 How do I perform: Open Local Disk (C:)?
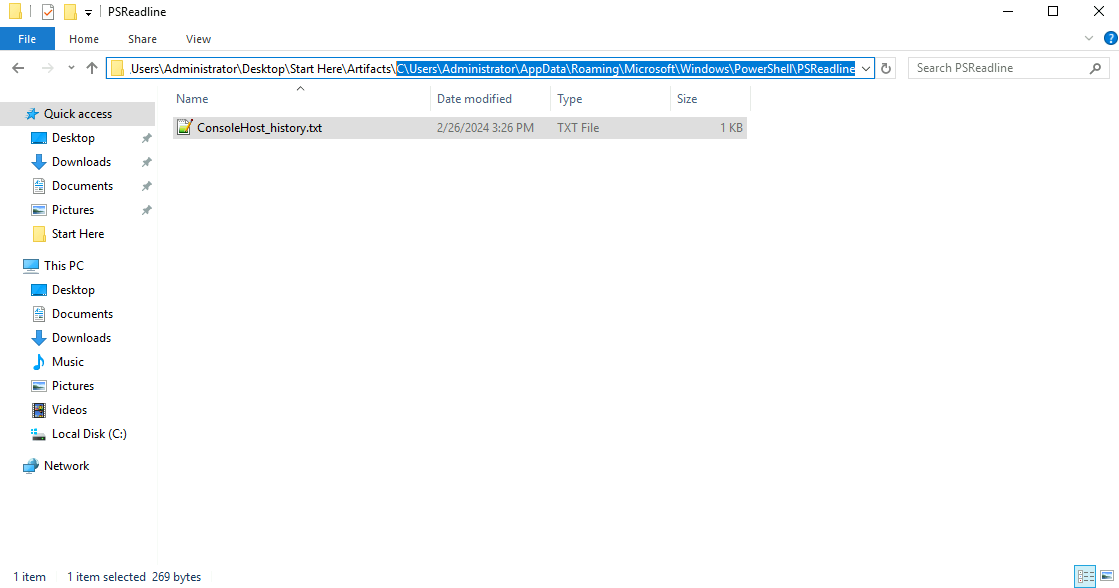[89, 434]
